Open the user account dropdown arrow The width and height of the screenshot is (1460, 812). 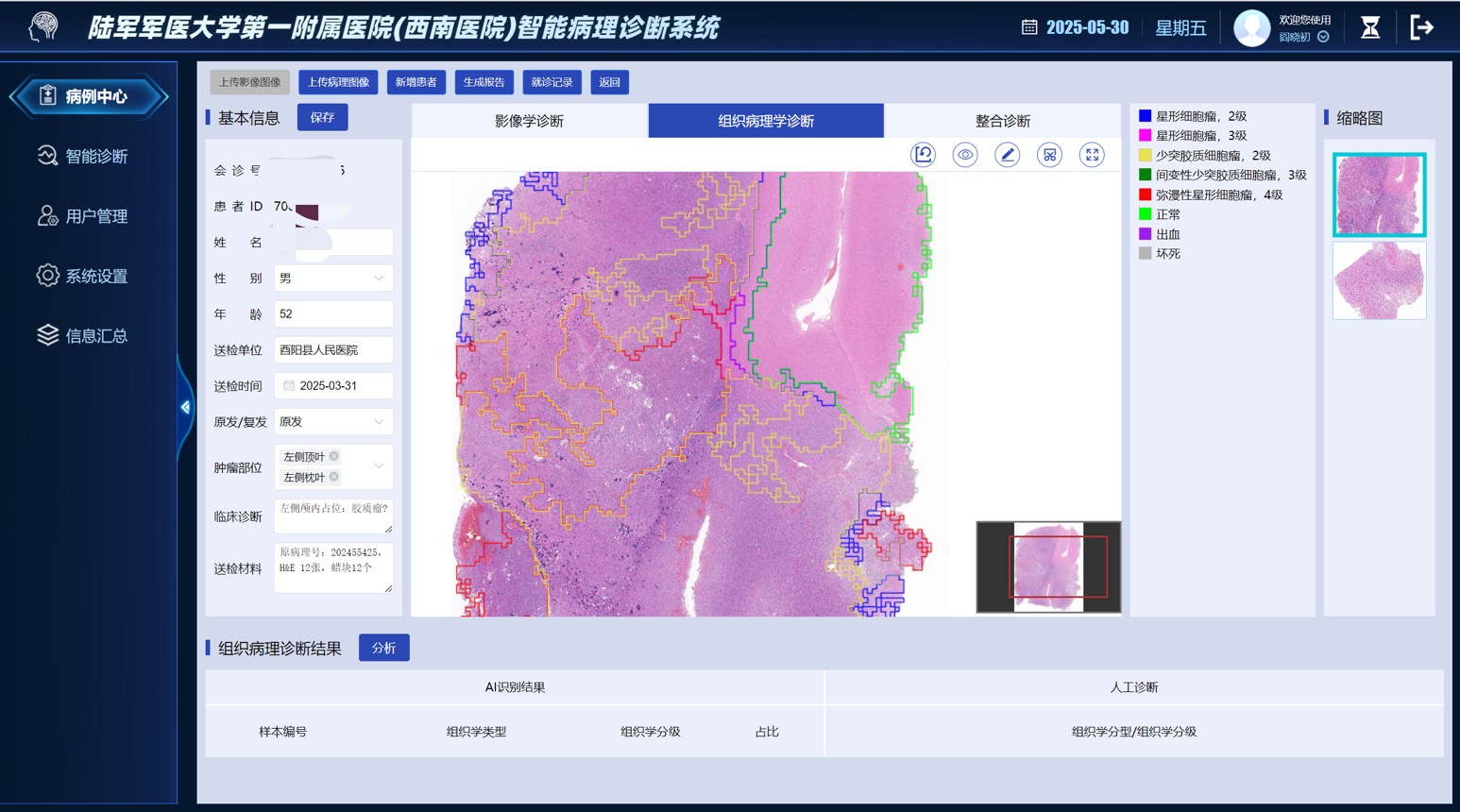[x=1323, y=38]
